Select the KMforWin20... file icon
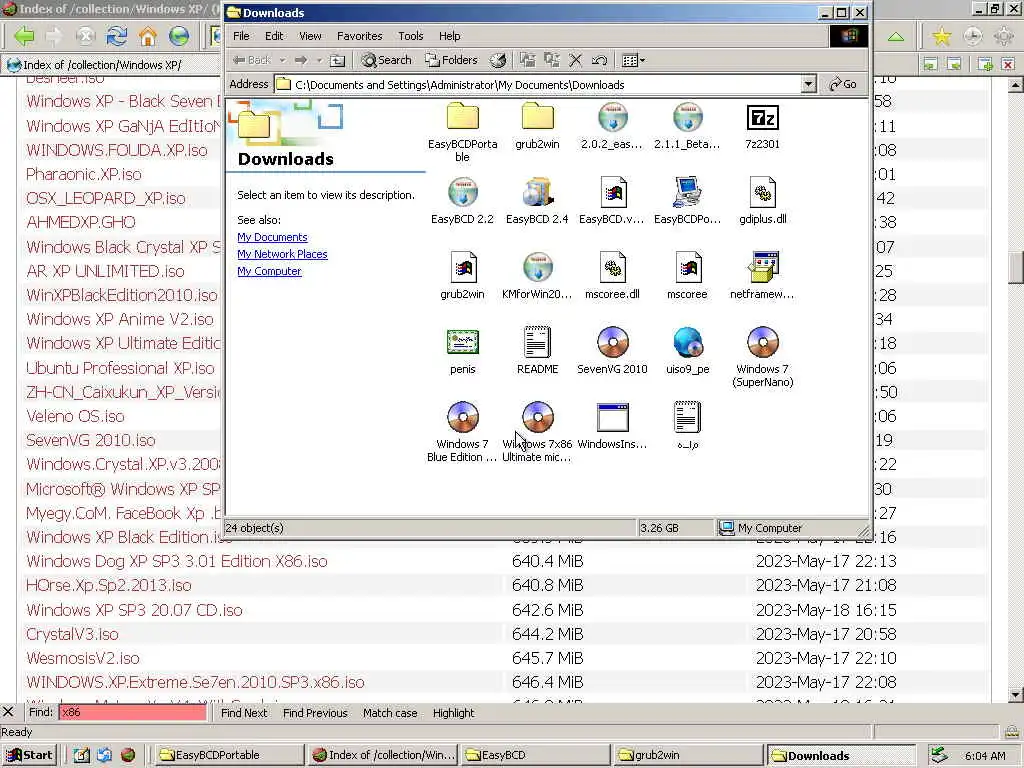This screenshot has width=1024, height=768. pos(537,268)
